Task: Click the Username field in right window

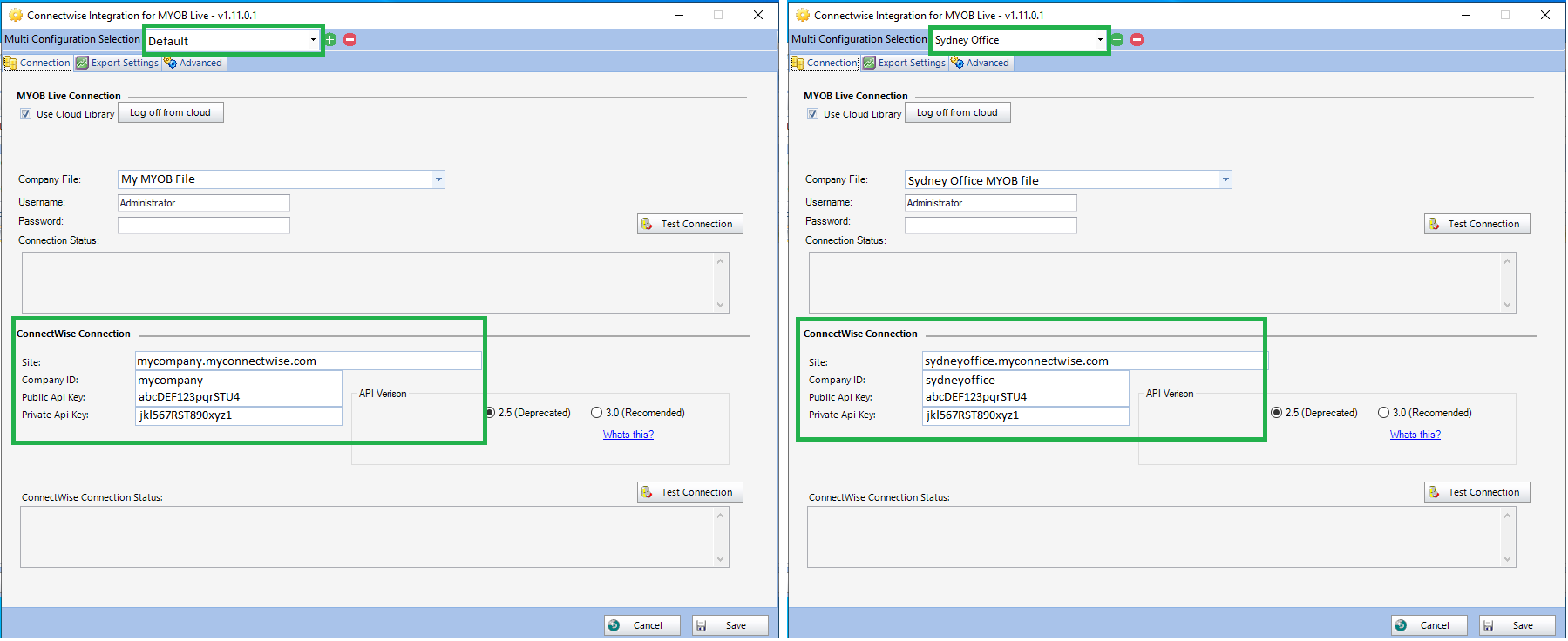Action: tap(991, 203)
